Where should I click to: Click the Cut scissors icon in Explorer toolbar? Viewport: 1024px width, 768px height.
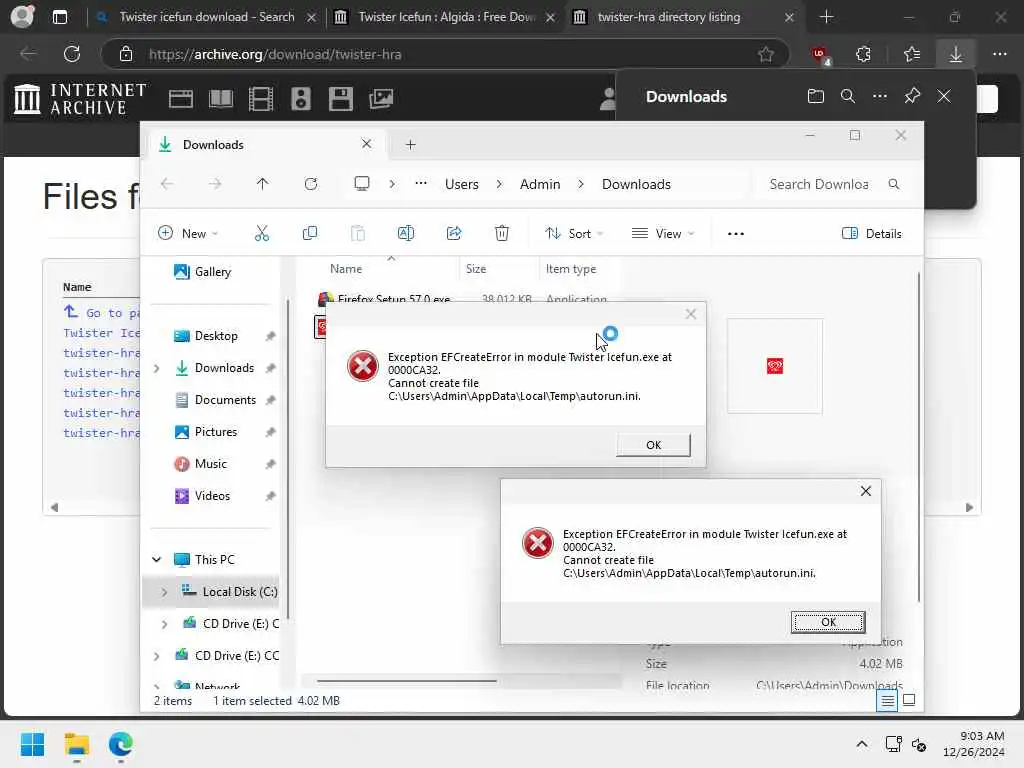[x=262, y=233]
